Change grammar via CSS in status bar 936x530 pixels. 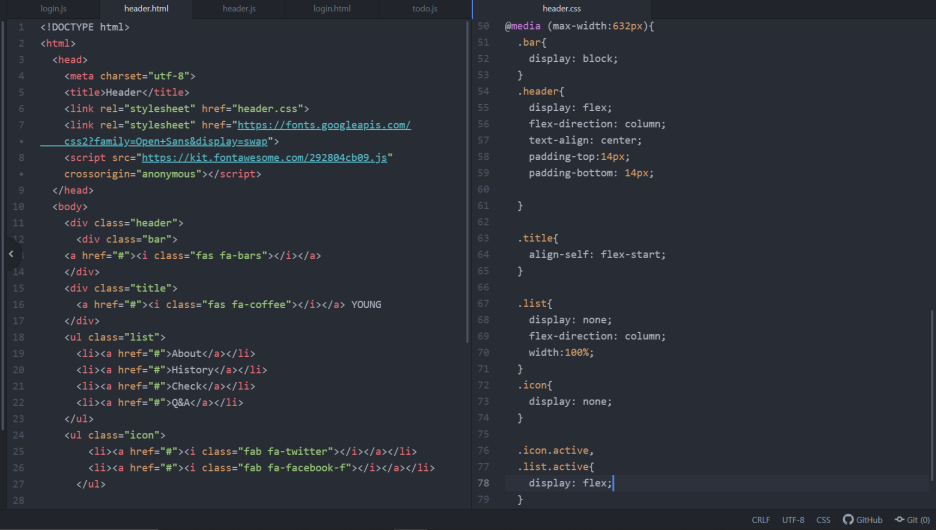click(823, 520)
